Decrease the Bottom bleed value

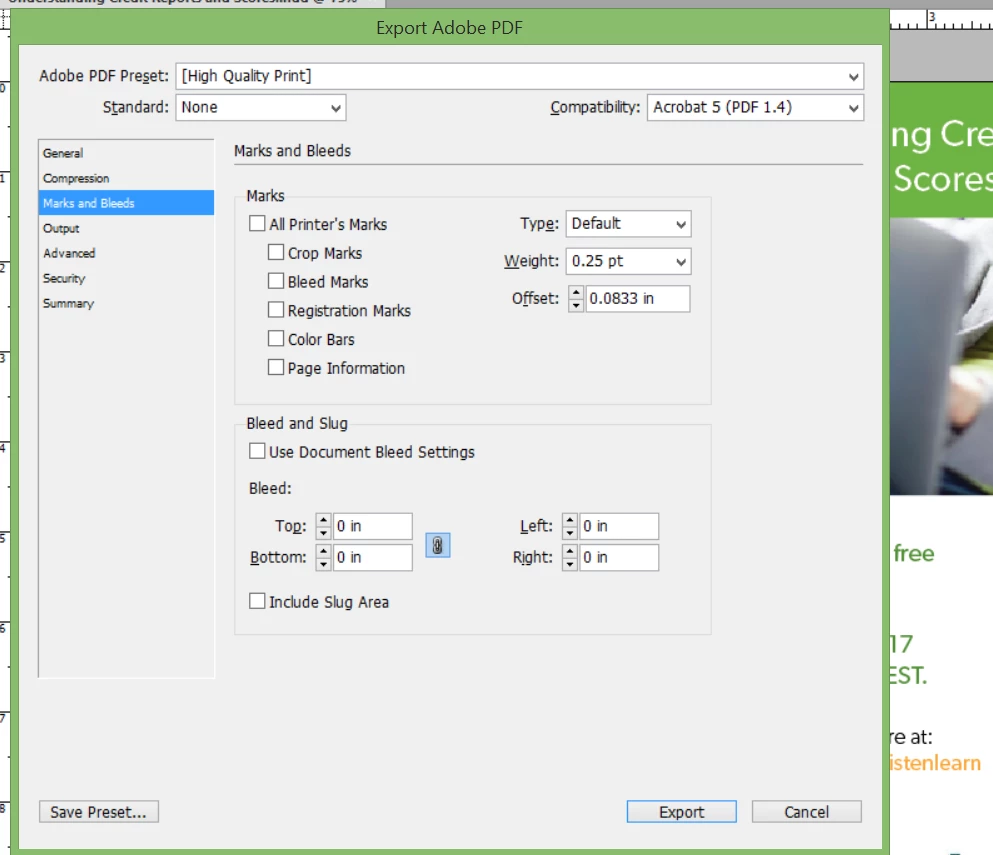click(324, 564)
